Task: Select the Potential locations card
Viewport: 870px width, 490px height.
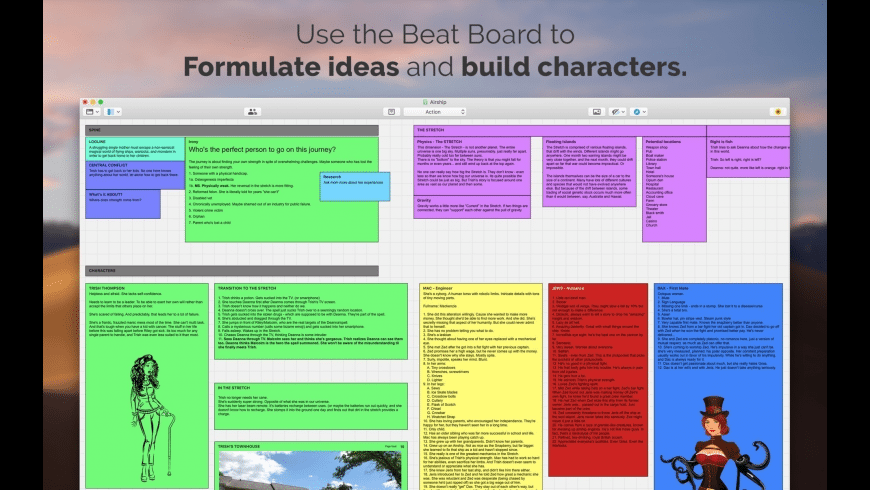Action: tap(674, 189)
